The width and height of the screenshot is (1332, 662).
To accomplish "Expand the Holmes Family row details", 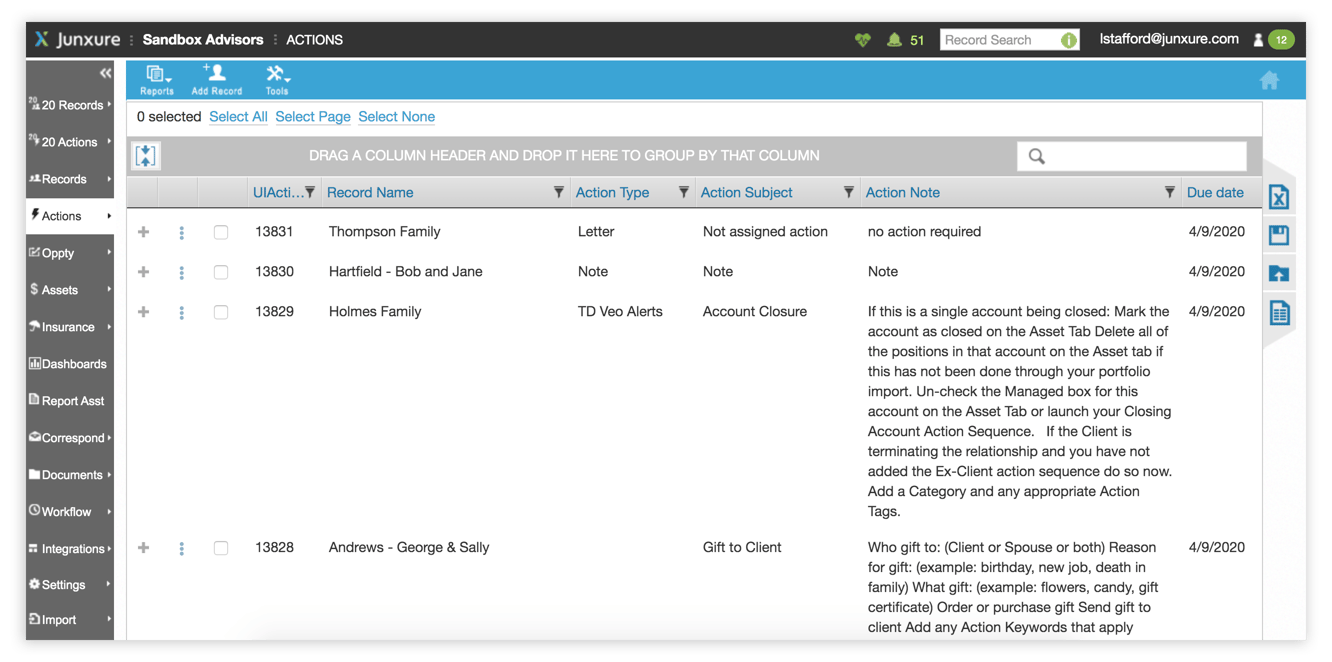I will click(144, 312).
